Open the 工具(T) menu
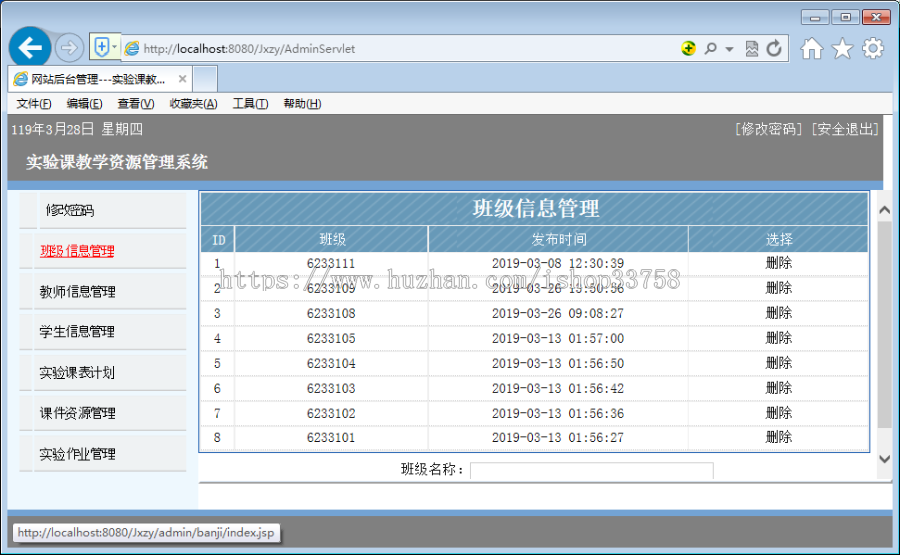The width and height of the screenshot is (900, 555). coord(250,103)
